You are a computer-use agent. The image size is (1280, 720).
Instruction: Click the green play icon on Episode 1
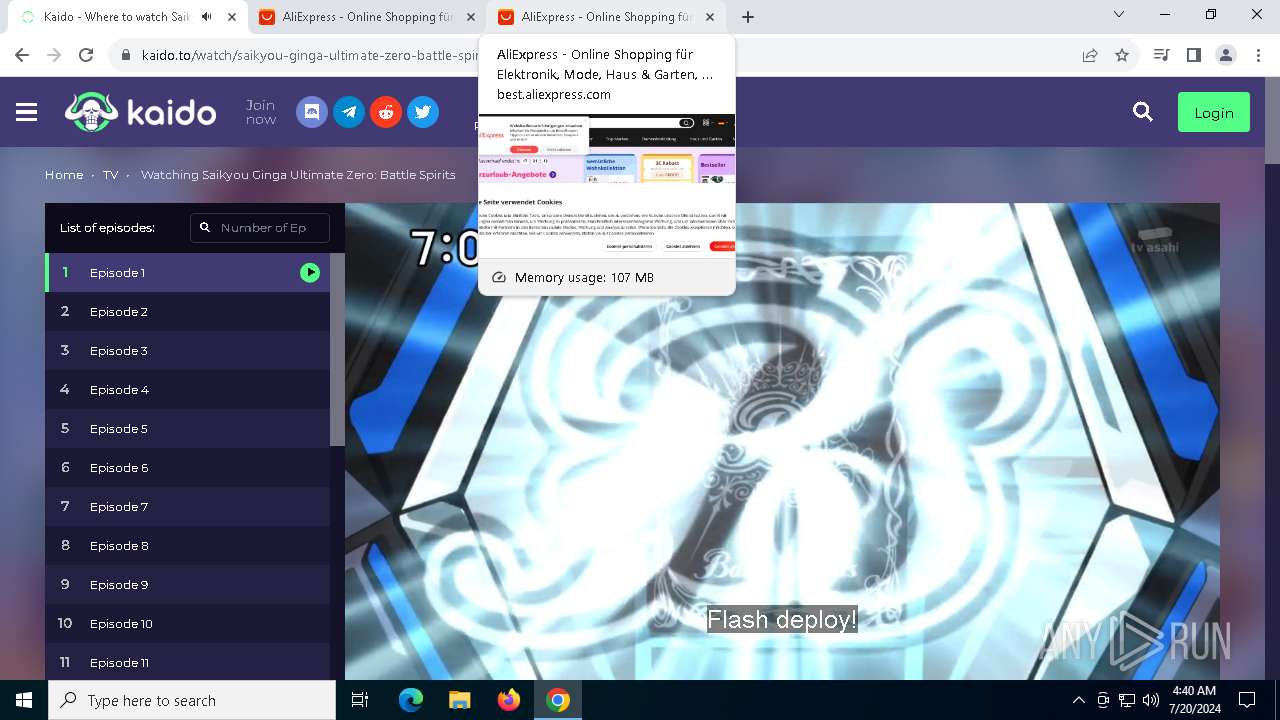[310, 272]
